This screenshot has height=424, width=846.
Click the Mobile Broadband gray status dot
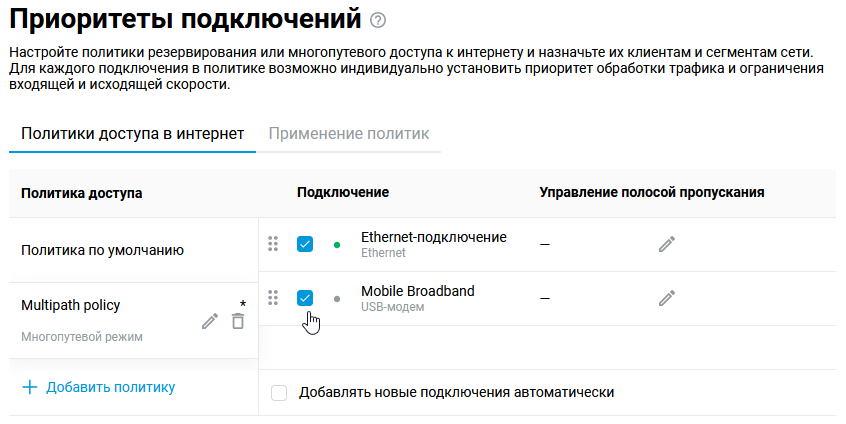click(x=336, y=298)
